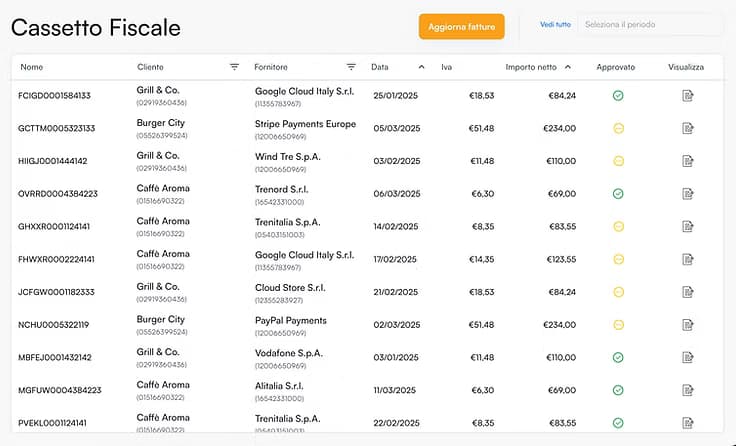Click the Nome column header
The width and height of the screenshot is (736, 446).
[31, 67]
